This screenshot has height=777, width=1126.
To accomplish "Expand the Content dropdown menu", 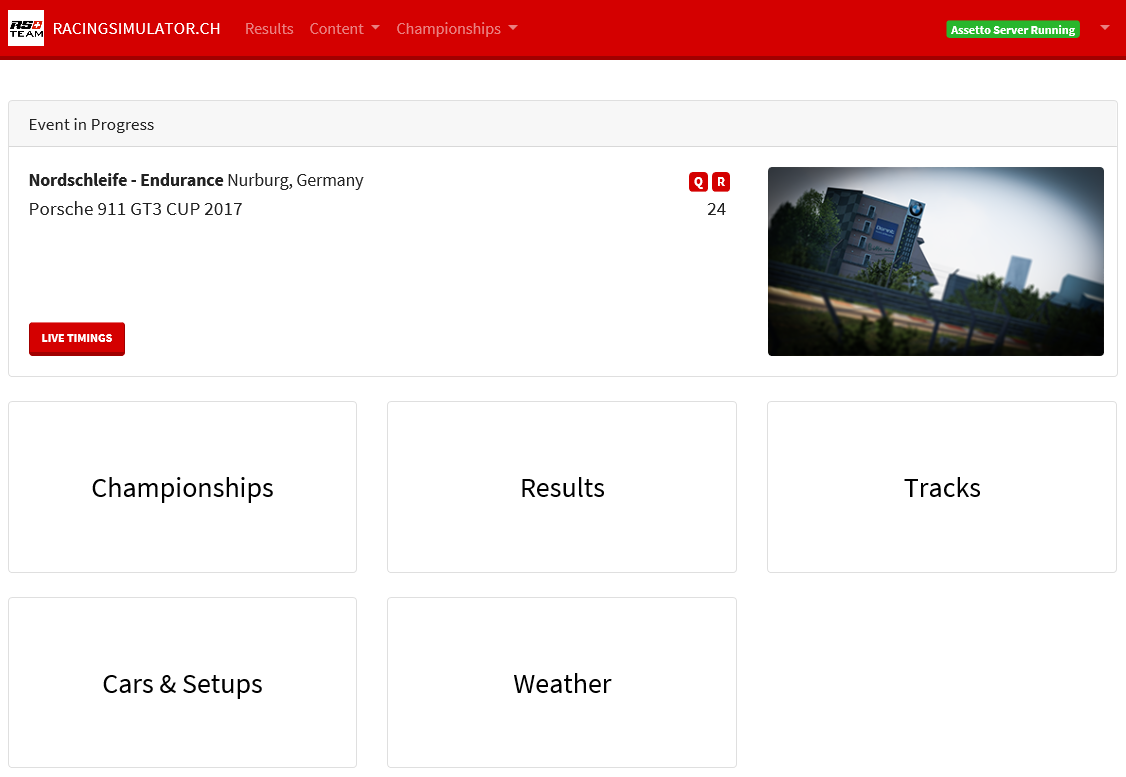I will [345, 29].
